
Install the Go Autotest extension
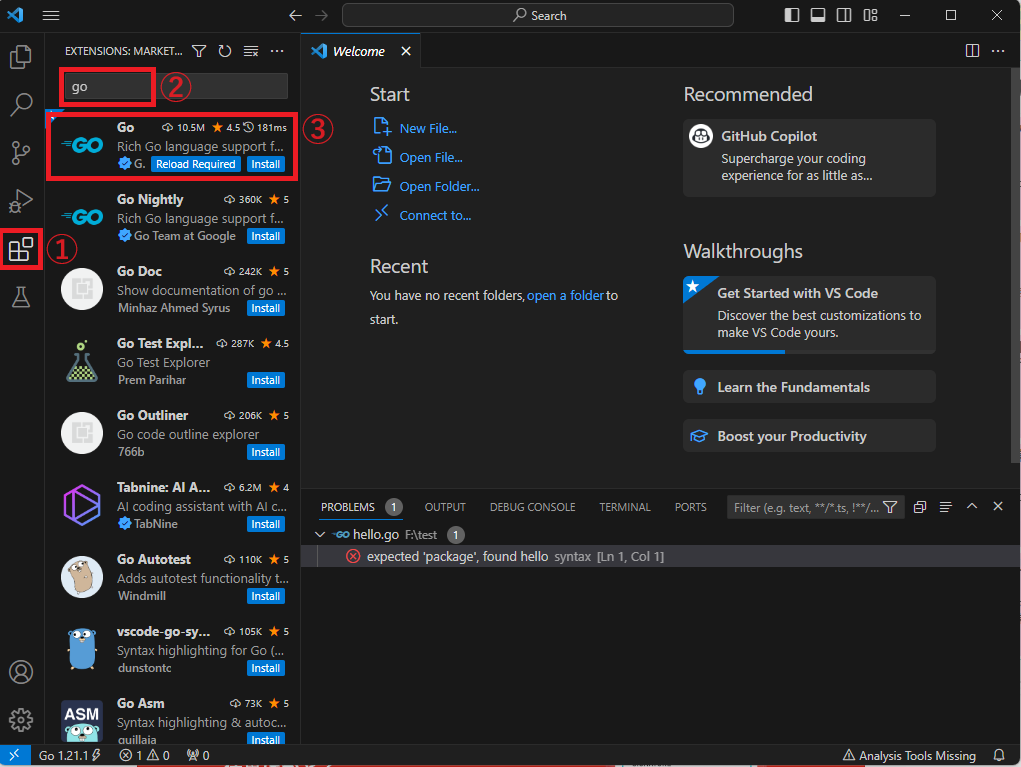pos(266,596)
